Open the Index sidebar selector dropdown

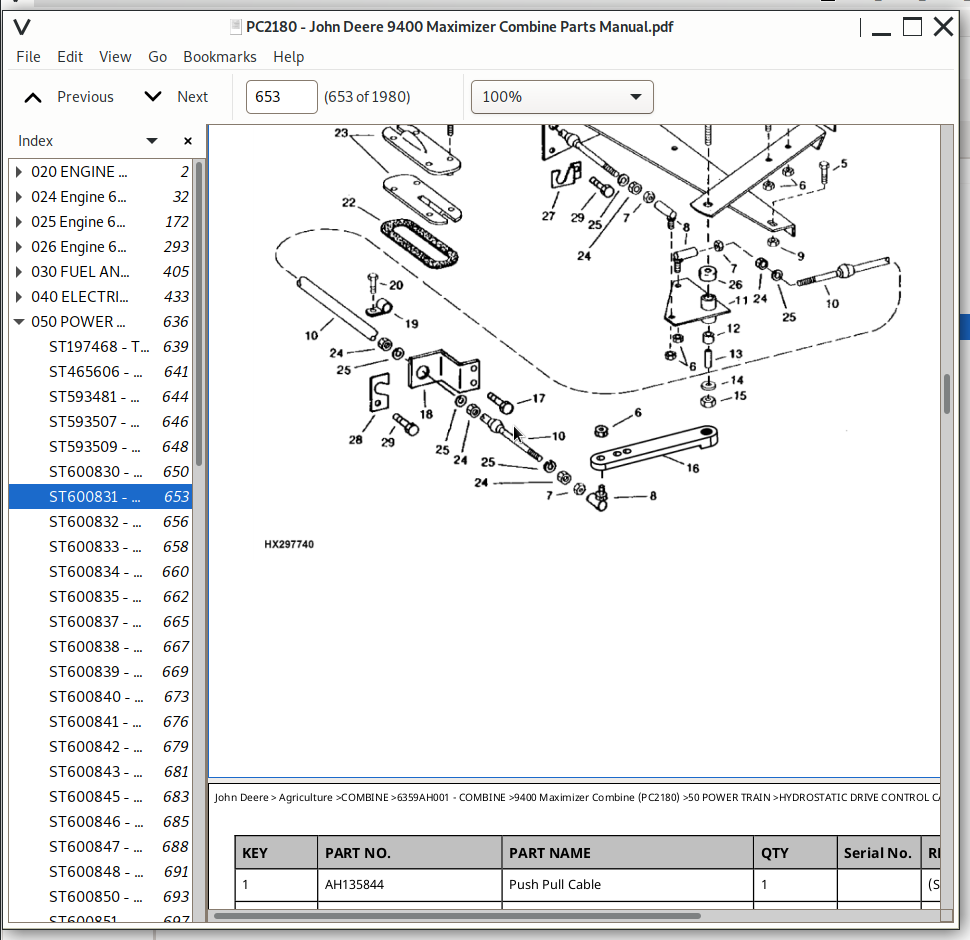pyautogui.click(x=152, y=141)
